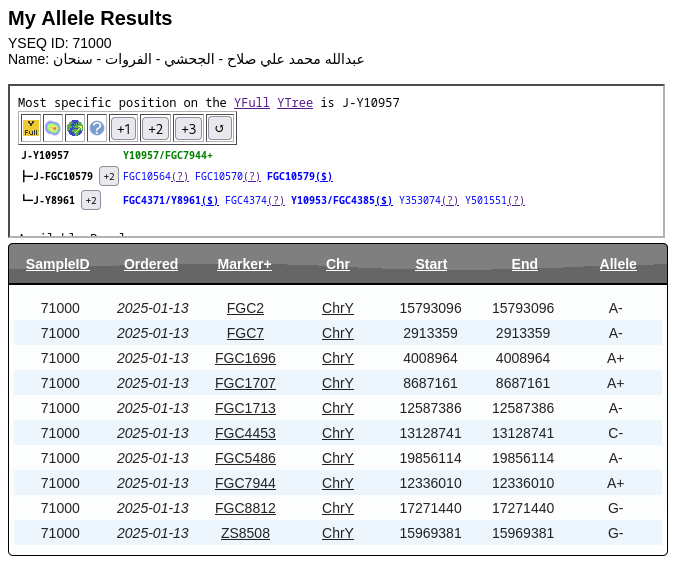Open the YFull link

click(x=252, y=103)
